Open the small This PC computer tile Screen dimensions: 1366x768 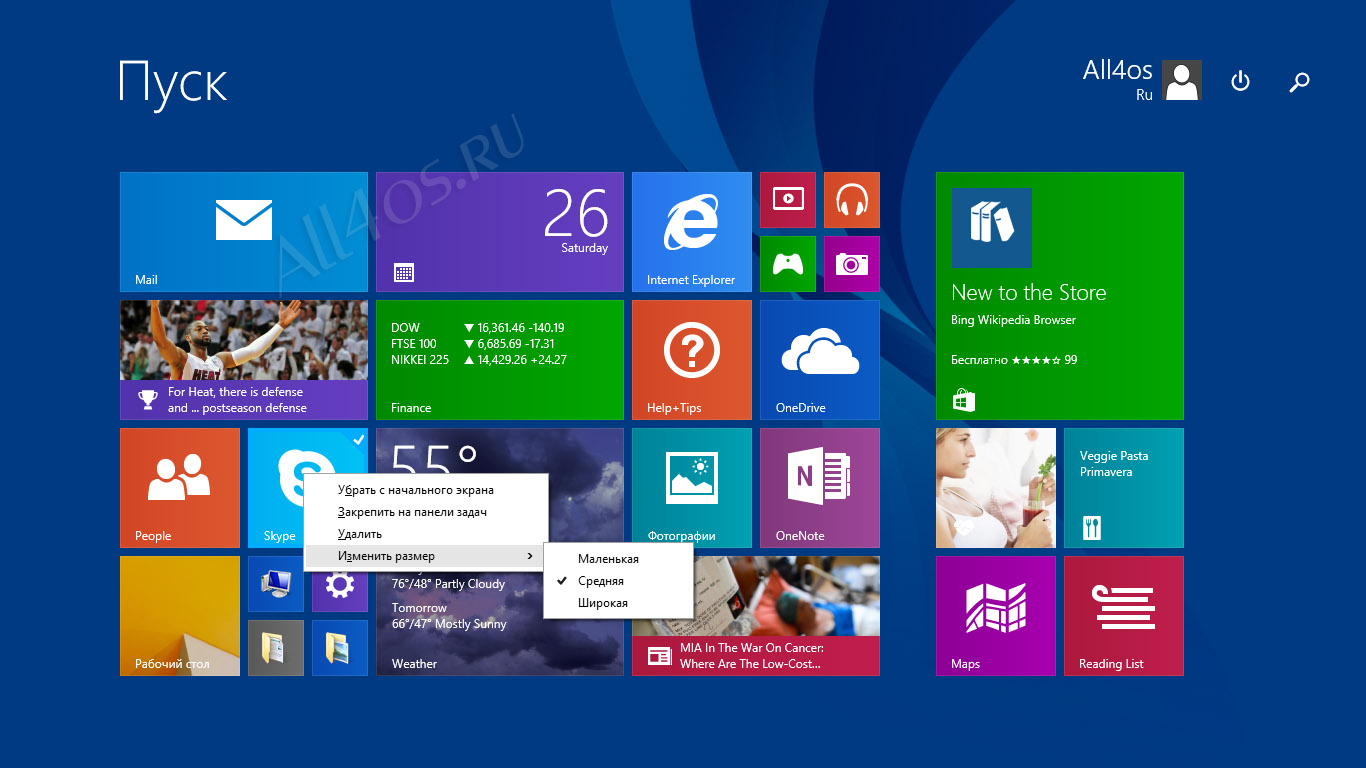tap(276, 584)
